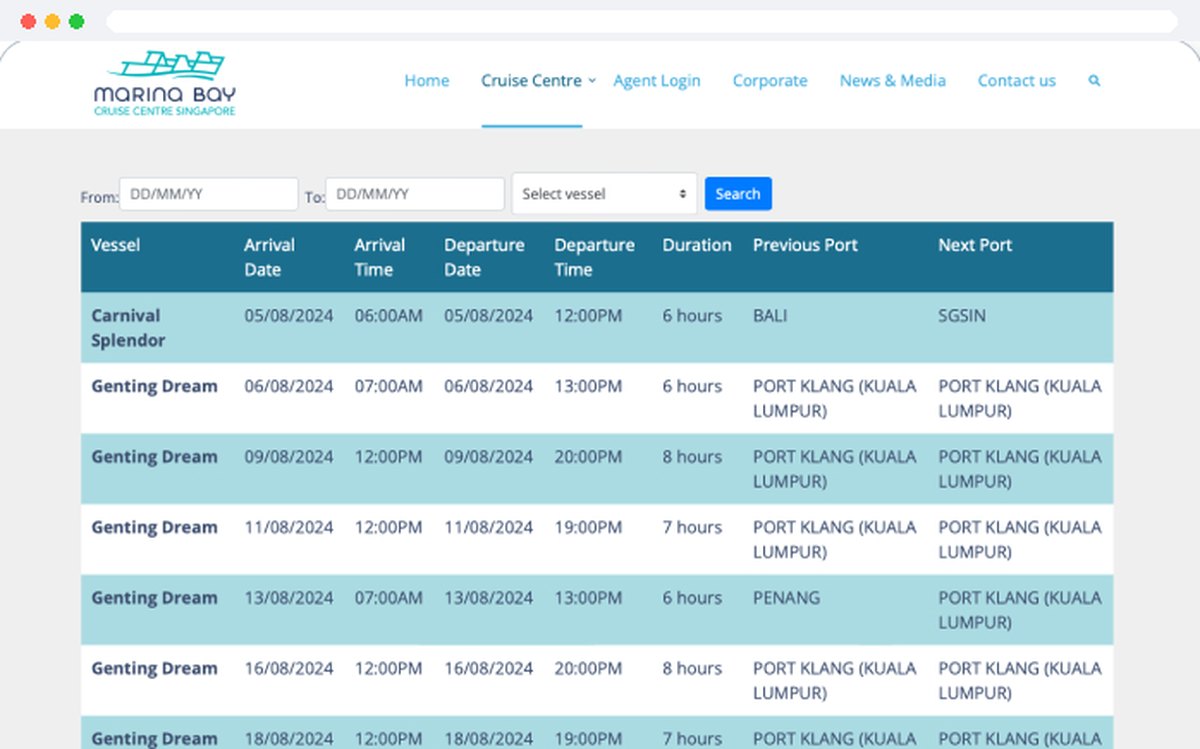Click the Arrival Time column header
1200x749 pixels.
[x=380, y=257]
